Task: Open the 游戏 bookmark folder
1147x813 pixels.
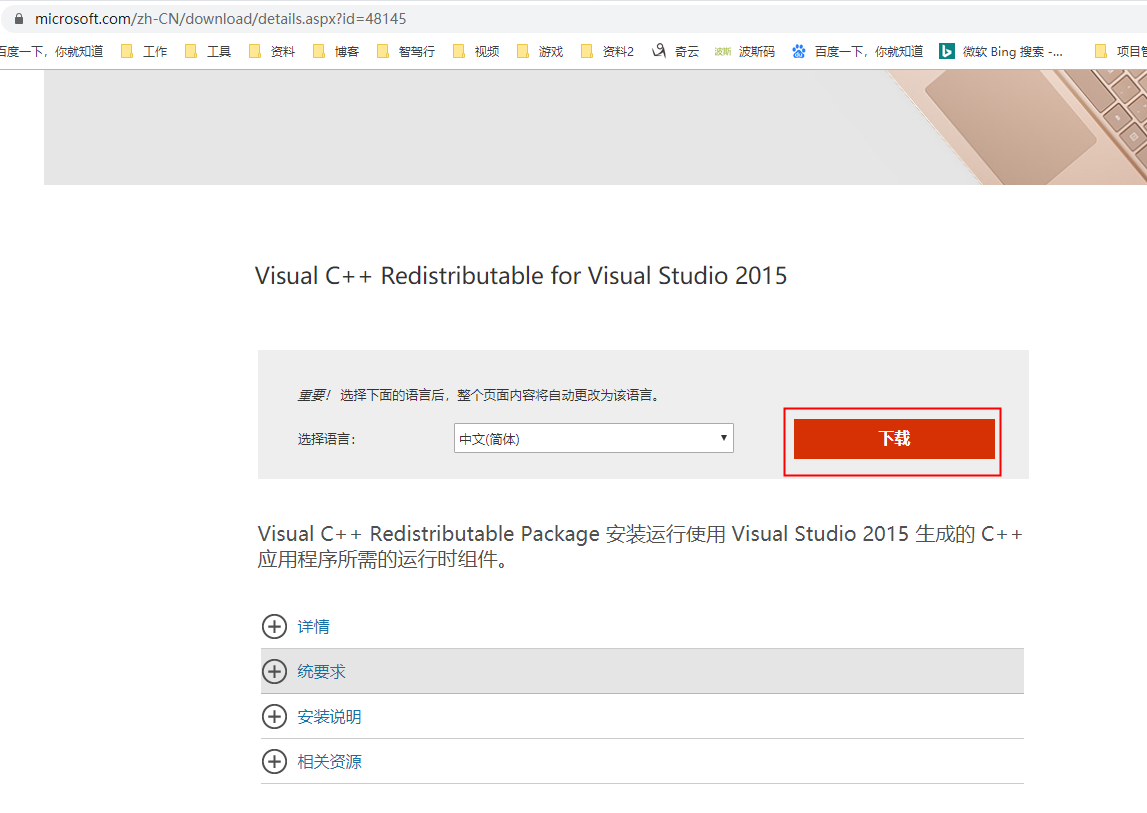Action: (x=540, y=52)
